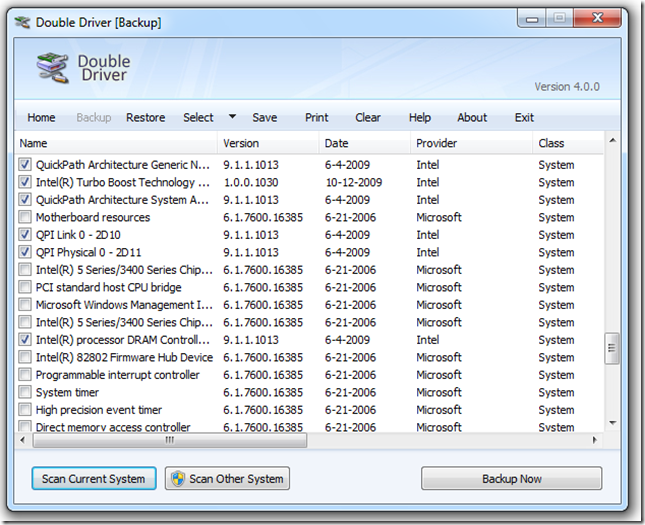The height and width of the screenshot is (525, 645).
Task: Click Microsoft provider in Motherboard resources row
Action: point(439,217)
